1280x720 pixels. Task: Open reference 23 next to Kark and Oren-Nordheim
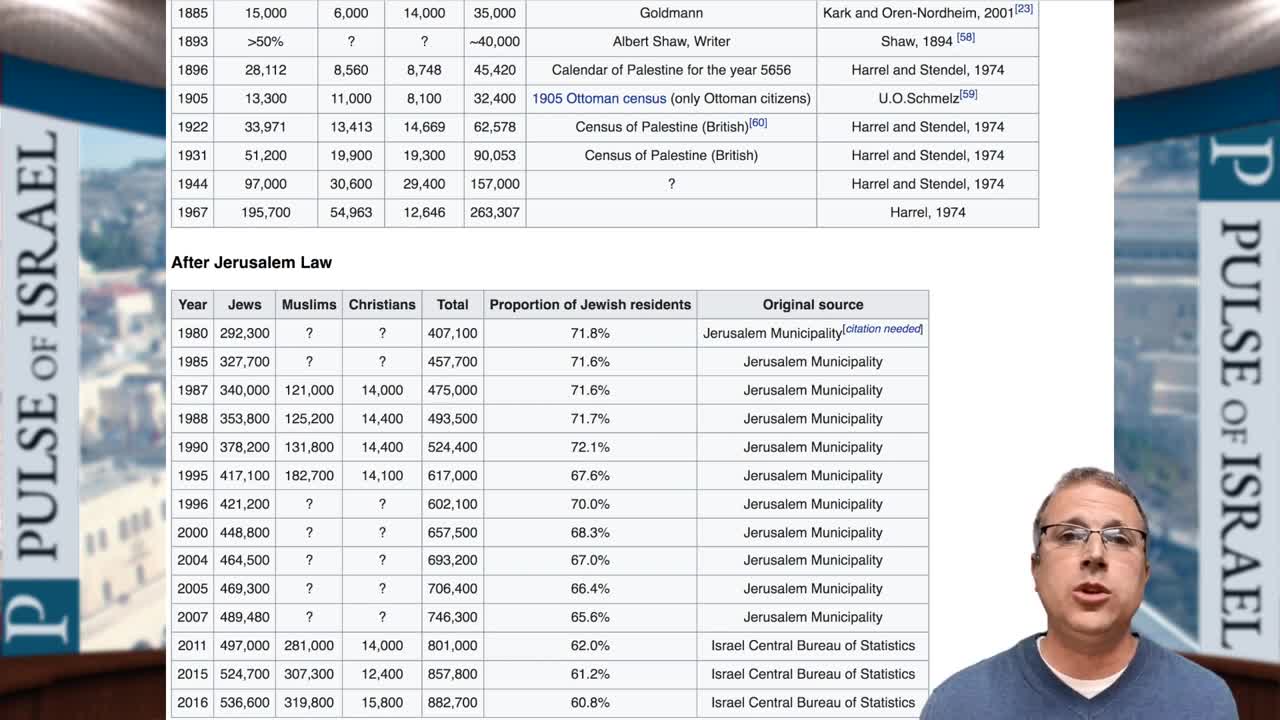[x=1024, y=9]
